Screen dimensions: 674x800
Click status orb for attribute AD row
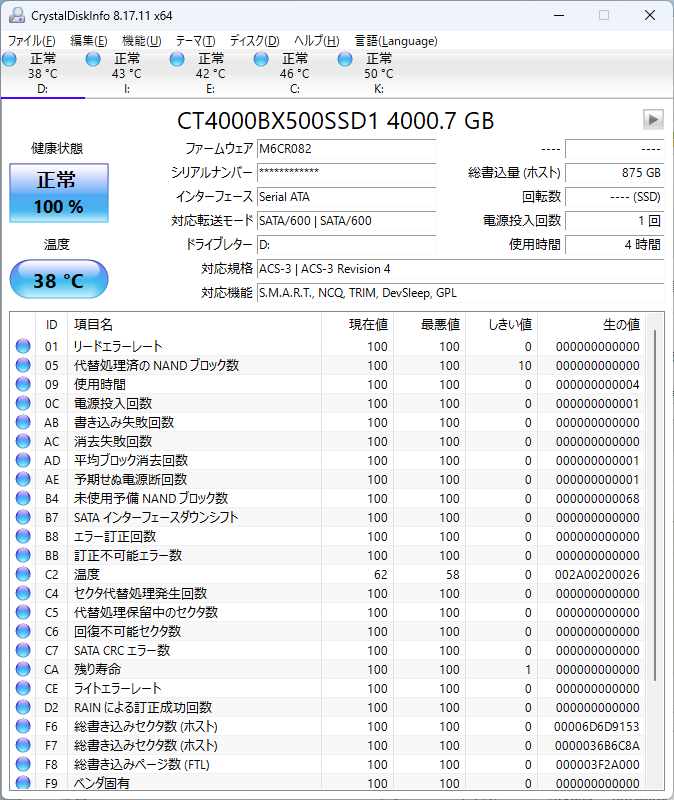click(x=23, y=460)
